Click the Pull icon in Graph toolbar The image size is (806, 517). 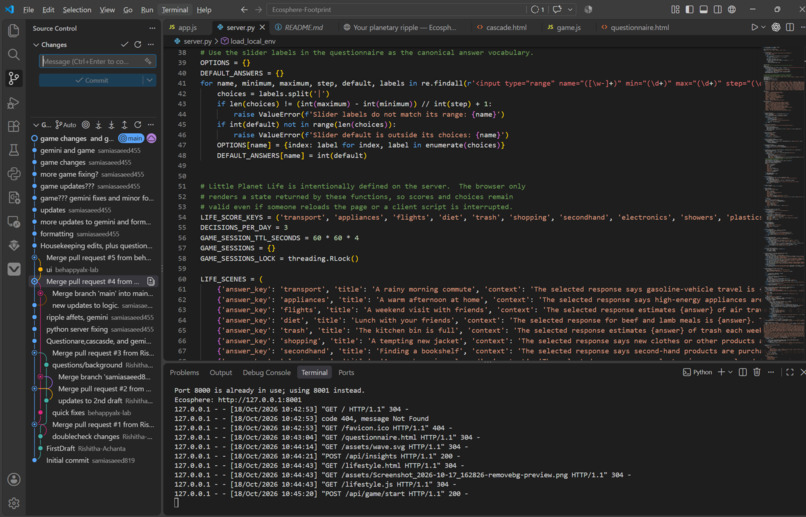(x=112, y=124)
